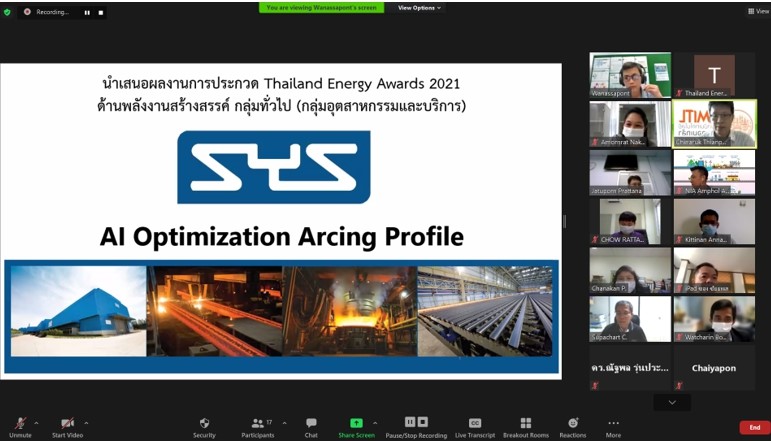The height and width of the screenshot is (441, 771).
Task: Click the blue factory building photo
Action: pos(79,311)
